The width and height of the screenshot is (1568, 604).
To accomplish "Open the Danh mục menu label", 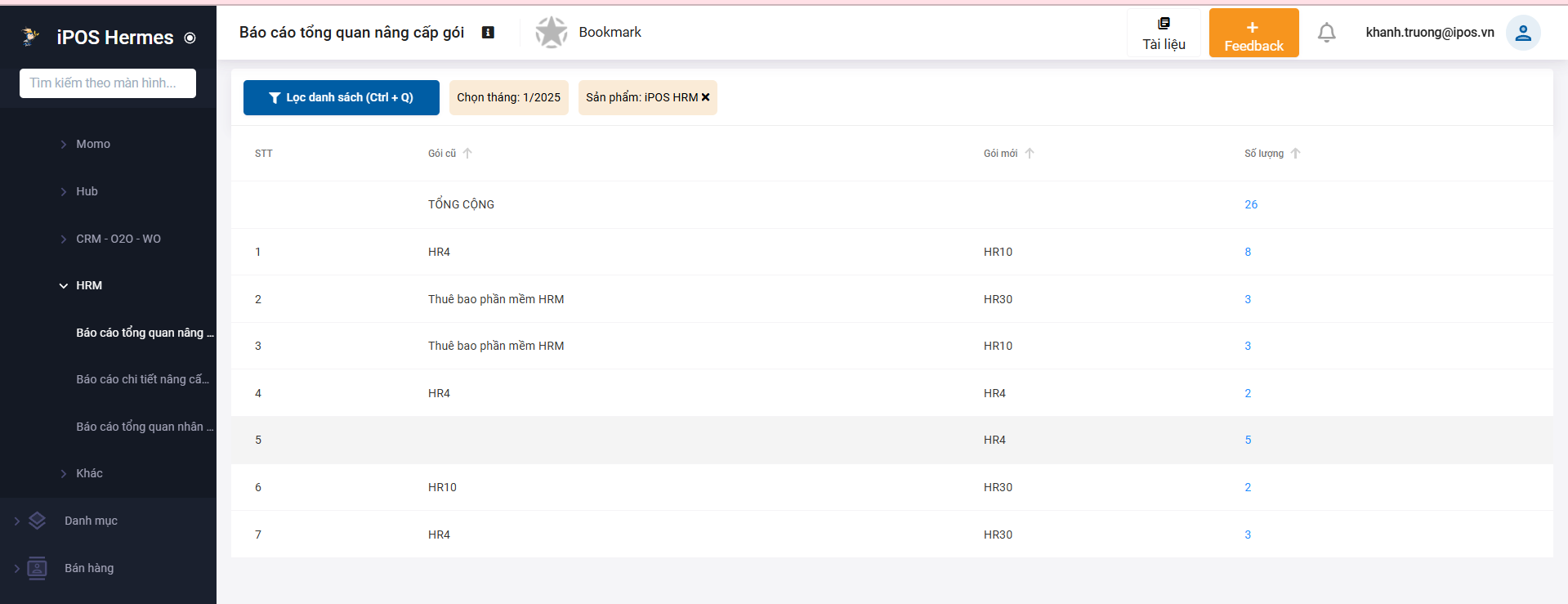I will tap(91, 521).
